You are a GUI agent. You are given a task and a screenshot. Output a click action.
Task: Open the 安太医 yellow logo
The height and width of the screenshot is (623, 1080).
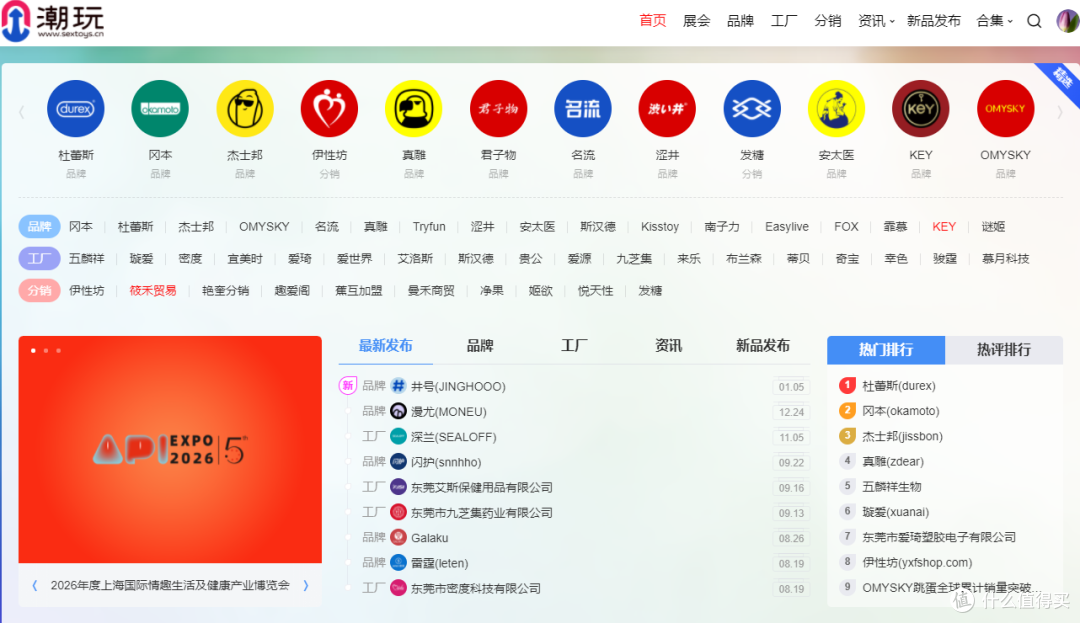(836, 109)
